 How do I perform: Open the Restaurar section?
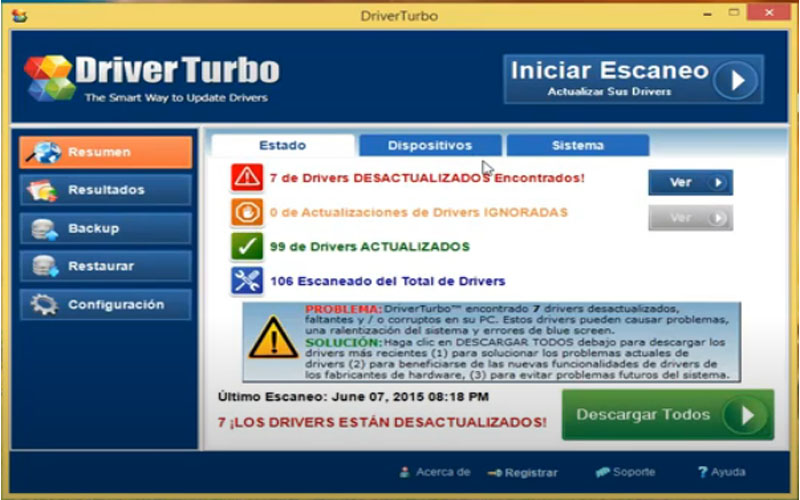[x=106, y=266]
